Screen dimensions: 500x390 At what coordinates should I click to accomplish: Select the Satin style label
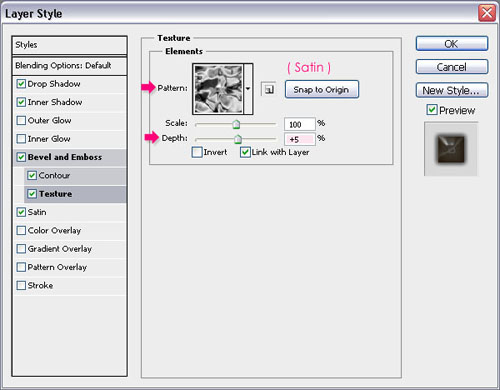coord(37,212)
